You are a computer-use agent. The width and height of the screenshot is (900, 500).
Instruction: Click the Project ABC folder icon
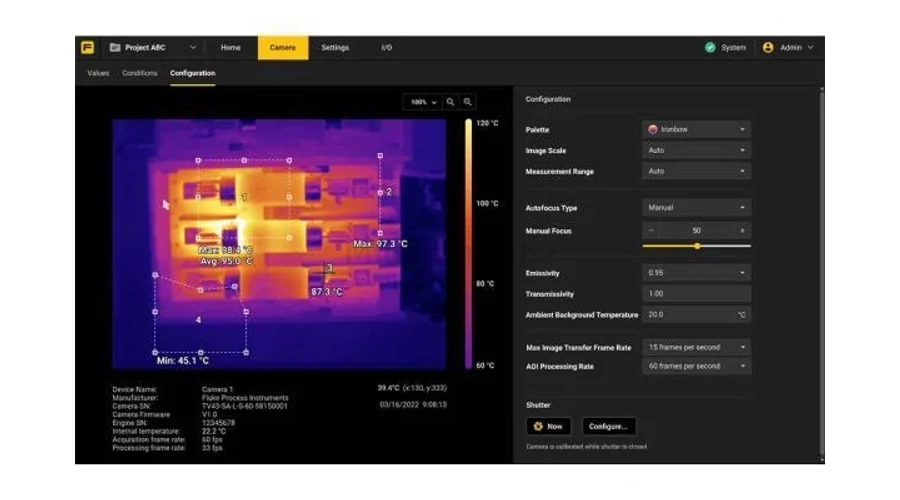click(115, 48)
